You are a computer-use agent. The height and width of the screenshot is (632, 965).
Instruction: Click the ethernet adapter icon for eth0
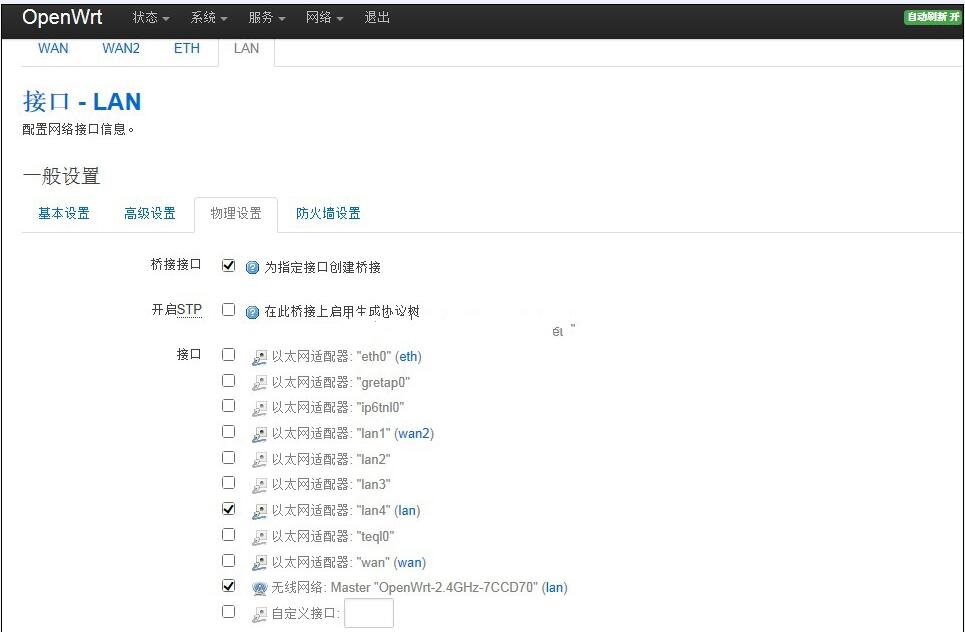[x=260, y=356]
